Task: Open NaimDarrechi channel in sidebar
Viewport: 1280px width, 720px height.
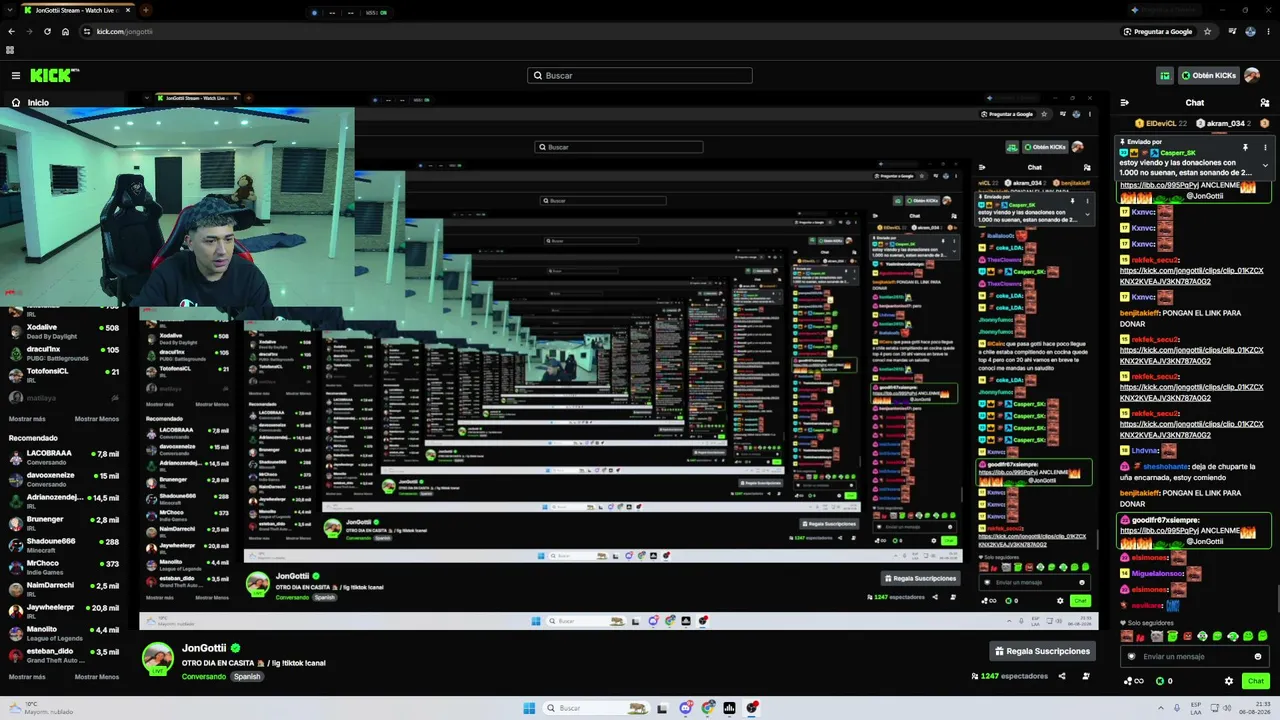Action: point(64,589)
